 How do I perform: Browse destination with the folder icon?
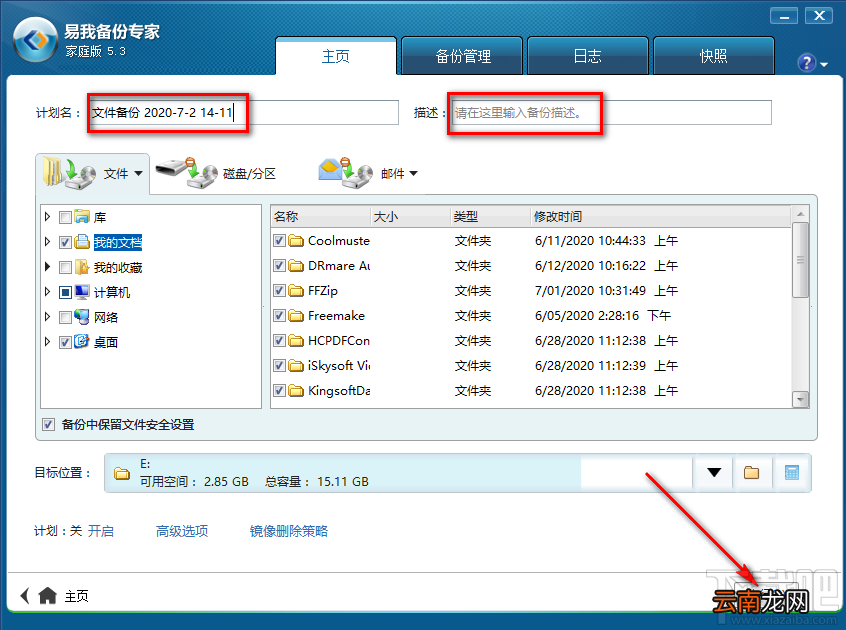[x=752, y=473]
